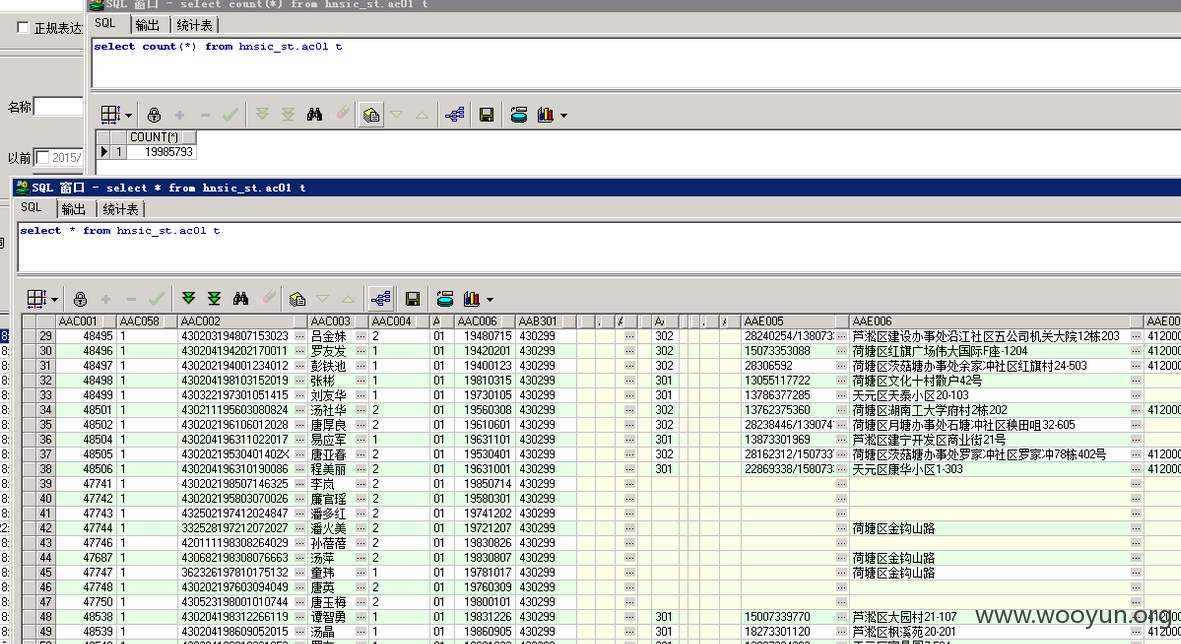This screenshot has height=644, width=1181.
Task: Click the 名称 input field
Action: point(58,106)
